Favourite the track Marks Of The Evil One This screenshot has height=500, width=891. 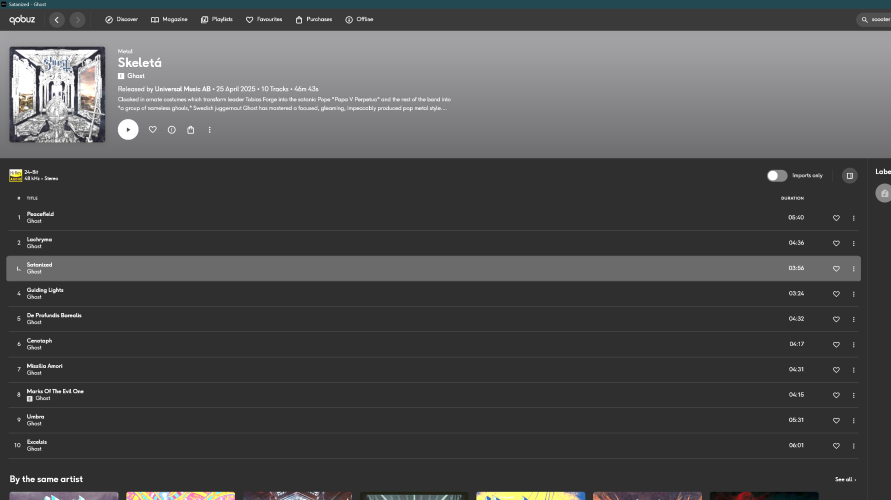pos(836,395)
